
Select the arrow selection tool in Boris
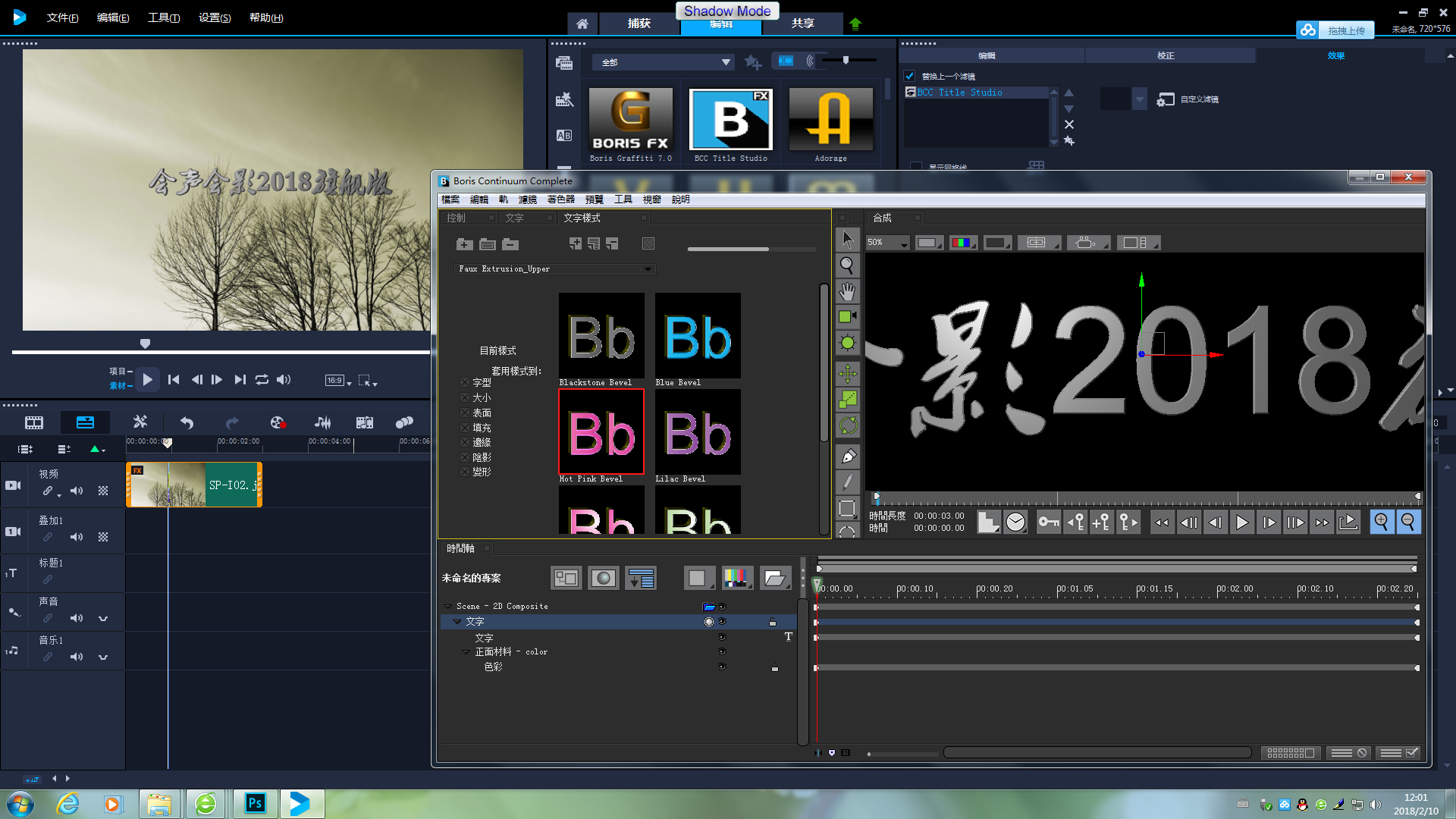[x=848, y=239]
